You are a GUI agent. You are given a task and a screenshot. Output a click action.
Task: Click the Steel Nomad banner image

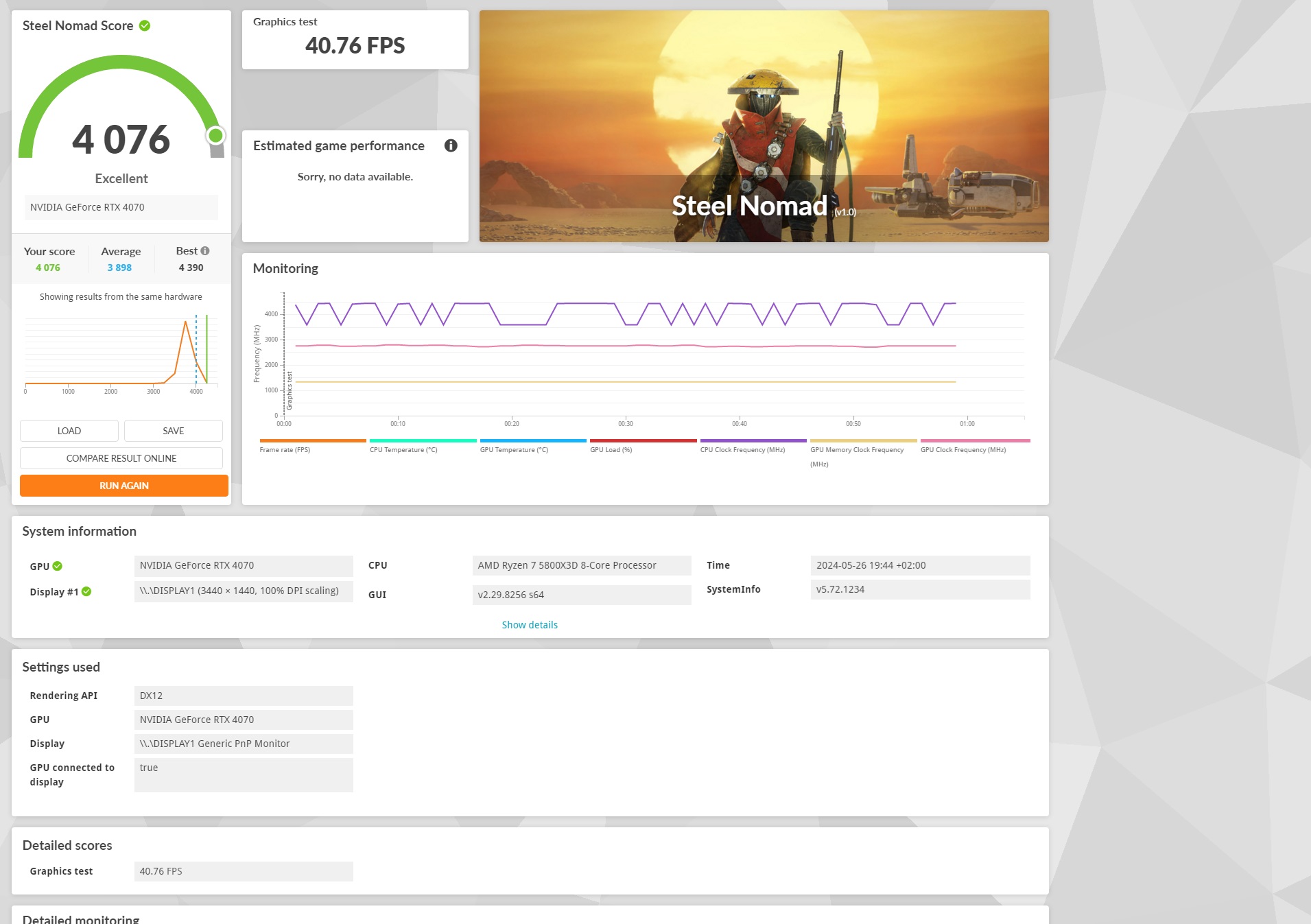[x=764, y=126]
